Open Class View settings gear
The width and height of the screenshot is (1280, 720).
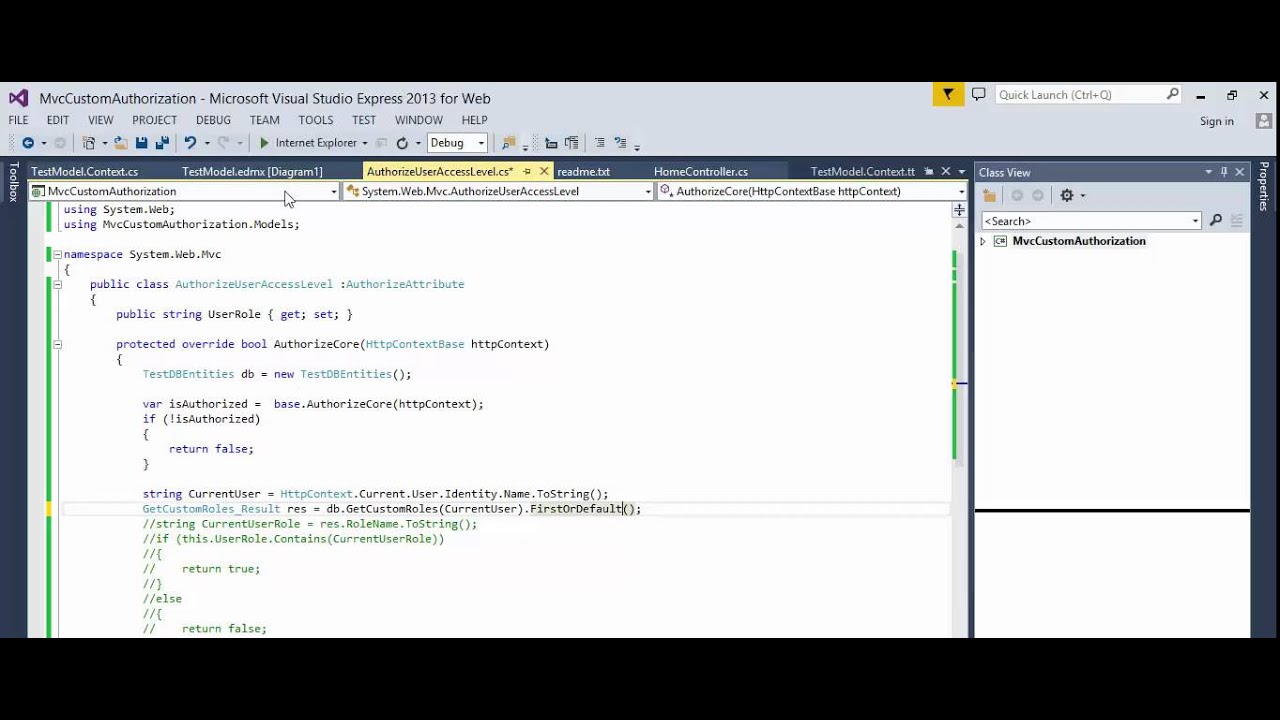(1067, 196)
